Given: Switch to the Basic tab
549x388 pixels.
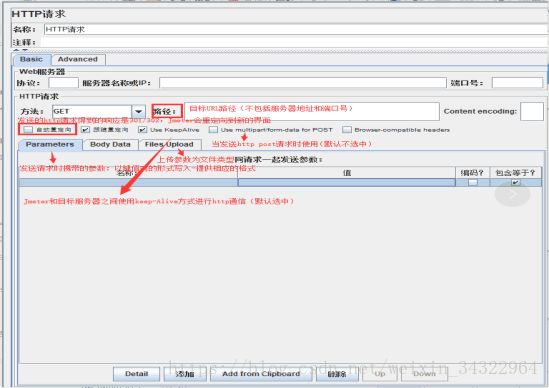Looking at the screenshot, I should pyautogui.click(x=32, y=60).
